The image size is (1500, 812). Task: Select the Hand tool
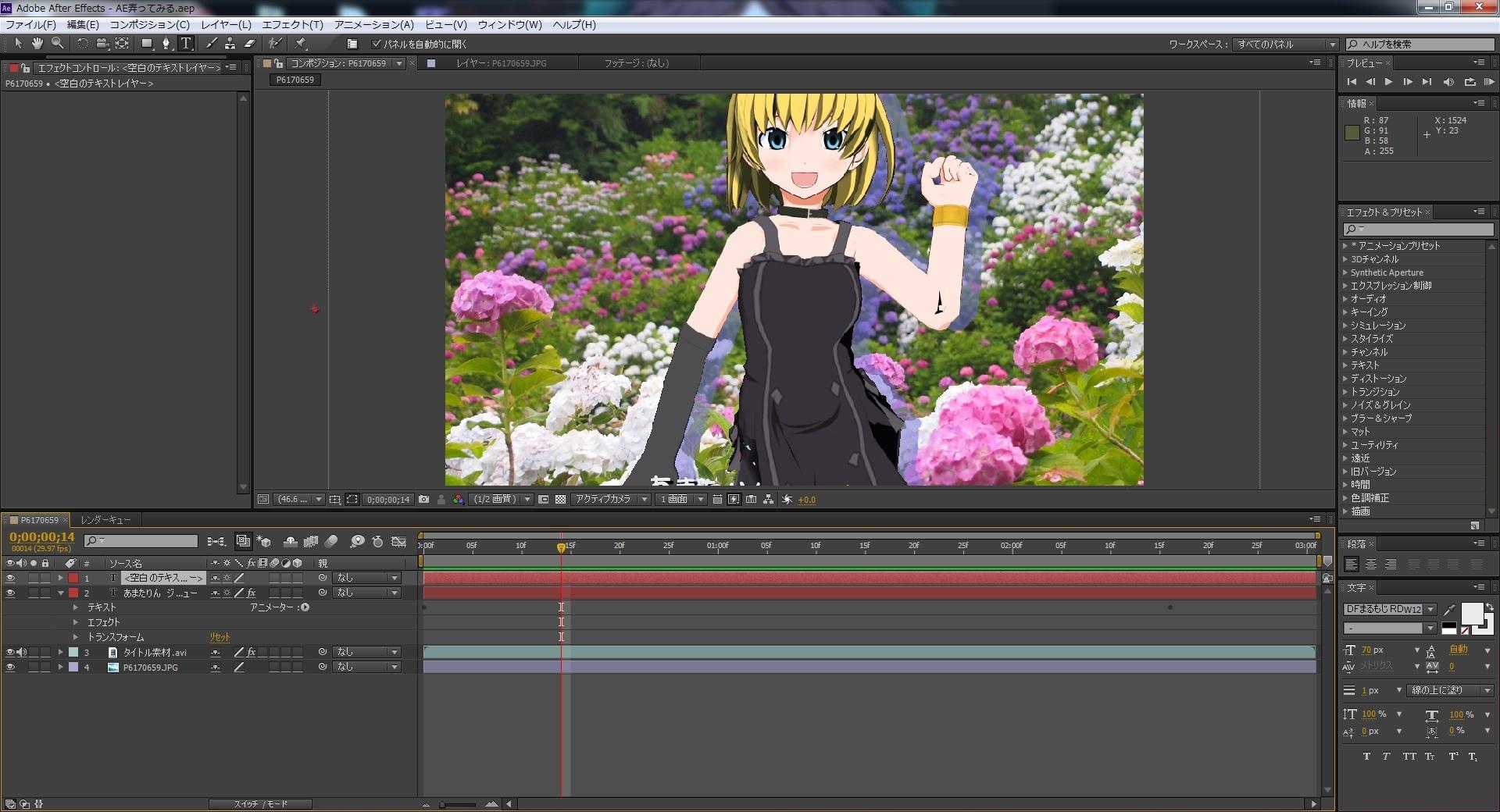click(x=37, y=44)
